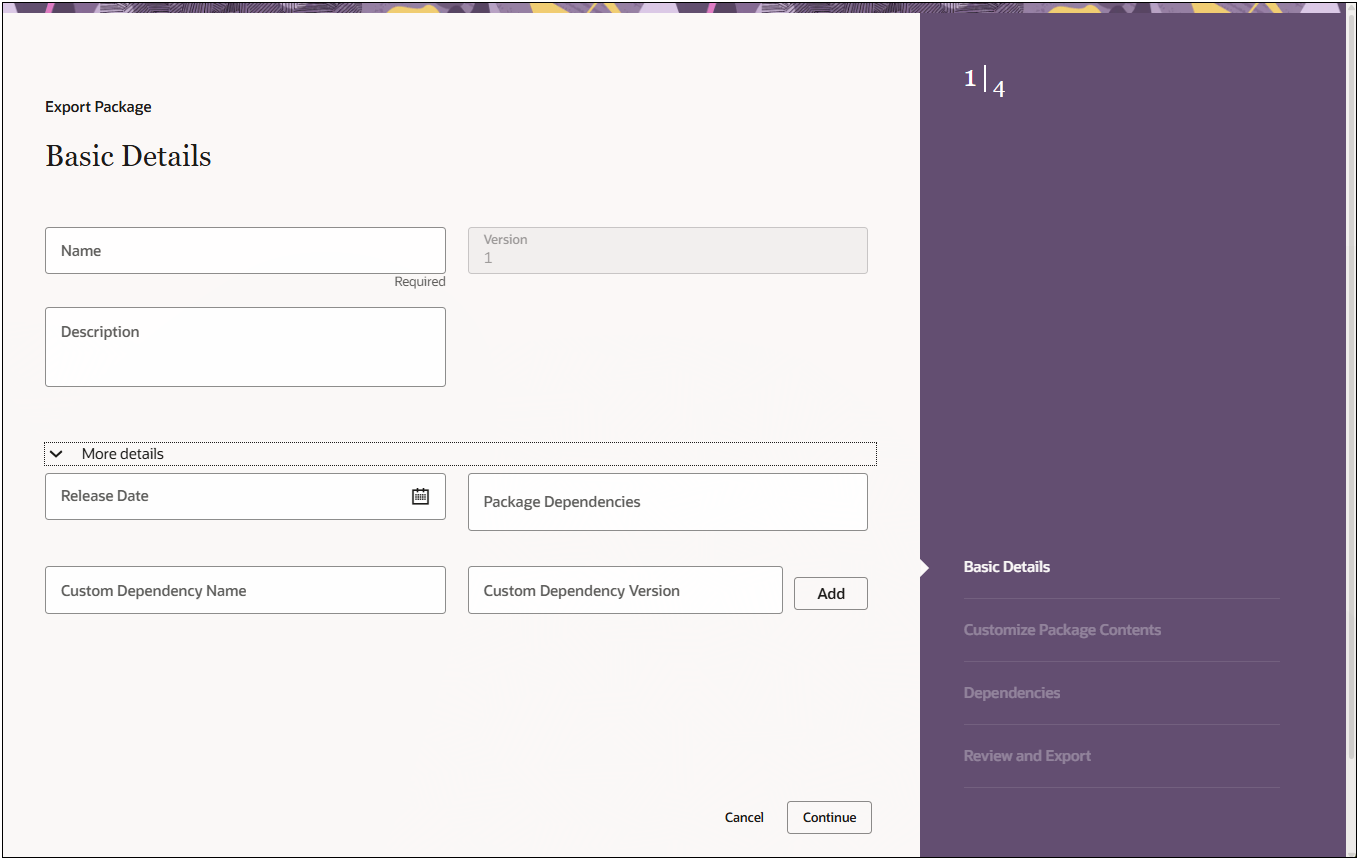
Task: Jump to the Dependencies step
Action: [1012, 693]
